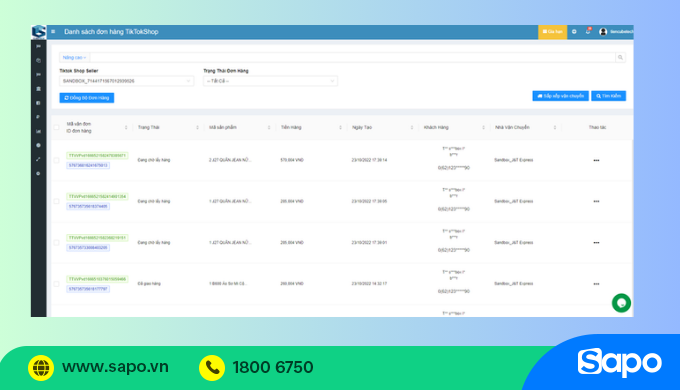Image resolution: width=680 pixels, height=390 pixels.
Task: Tick checkbox for the 17:38:05 order
Action: click(56, 201)
